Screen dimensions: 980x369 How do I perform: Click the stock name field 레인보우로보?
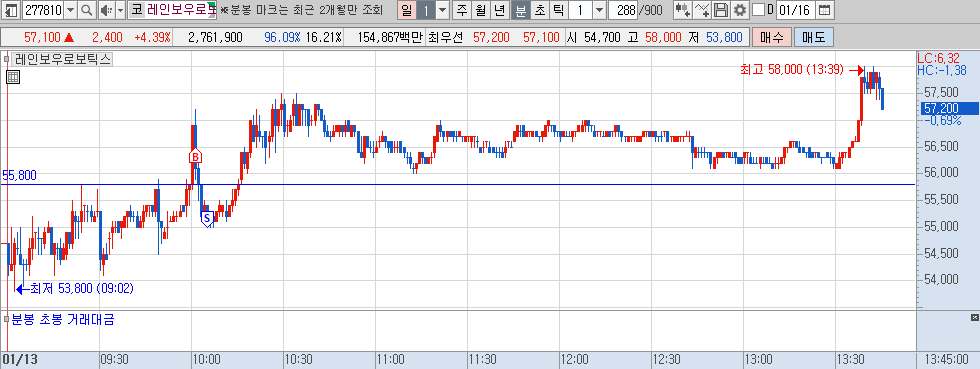[181, 10]
